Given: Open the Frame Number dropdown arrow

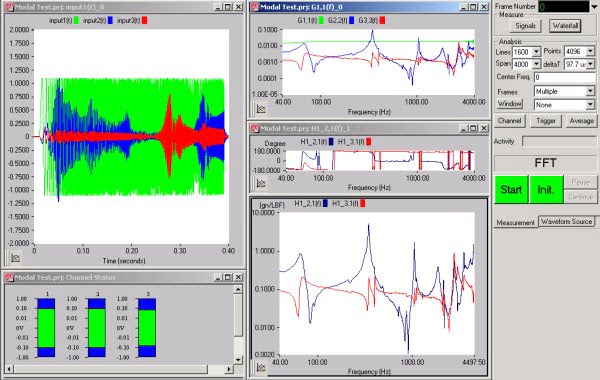Looking at the screenshot, I should tap(594, 7).
